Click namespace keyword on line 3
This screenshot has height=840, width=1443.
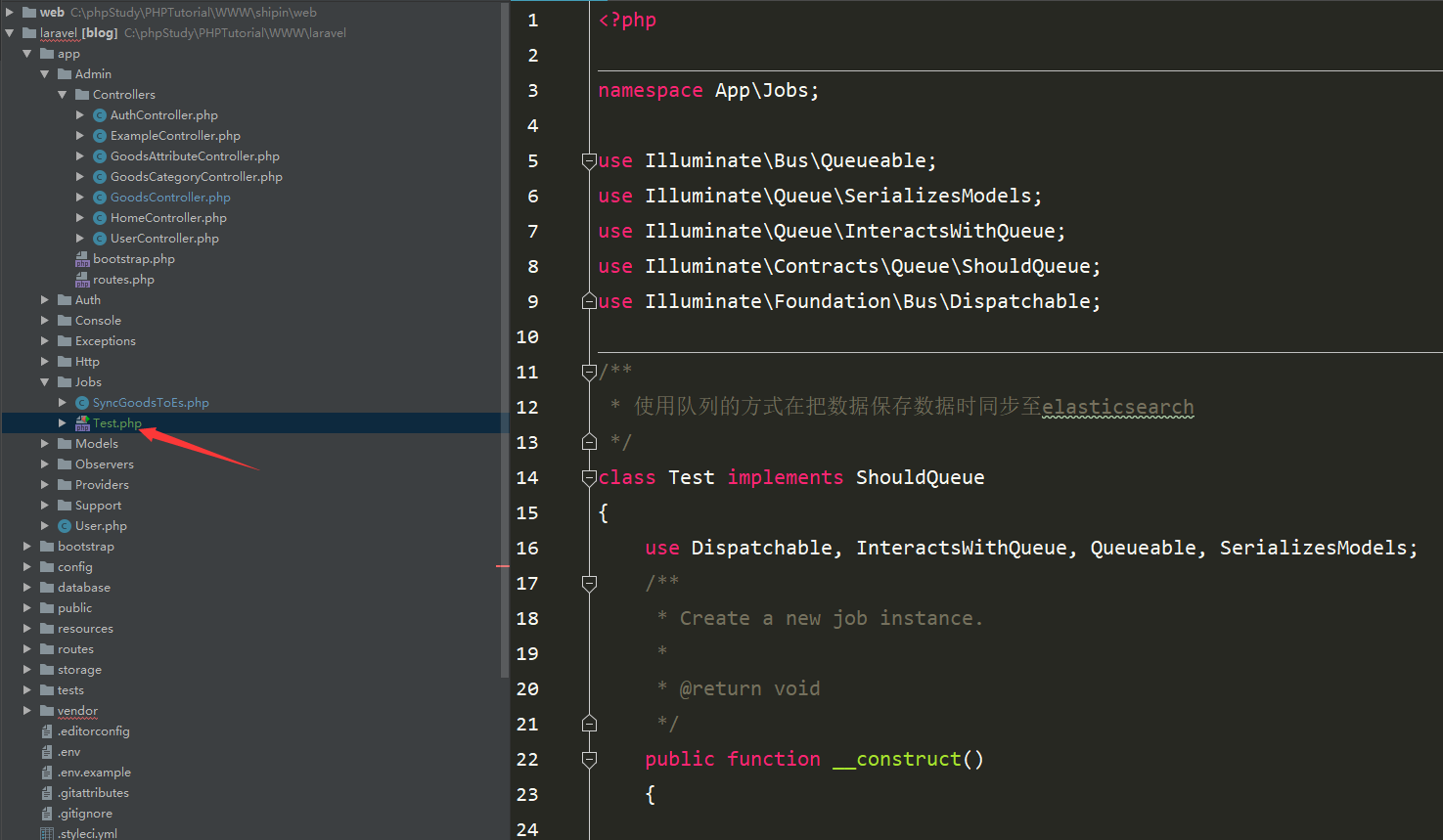(651, 91)
